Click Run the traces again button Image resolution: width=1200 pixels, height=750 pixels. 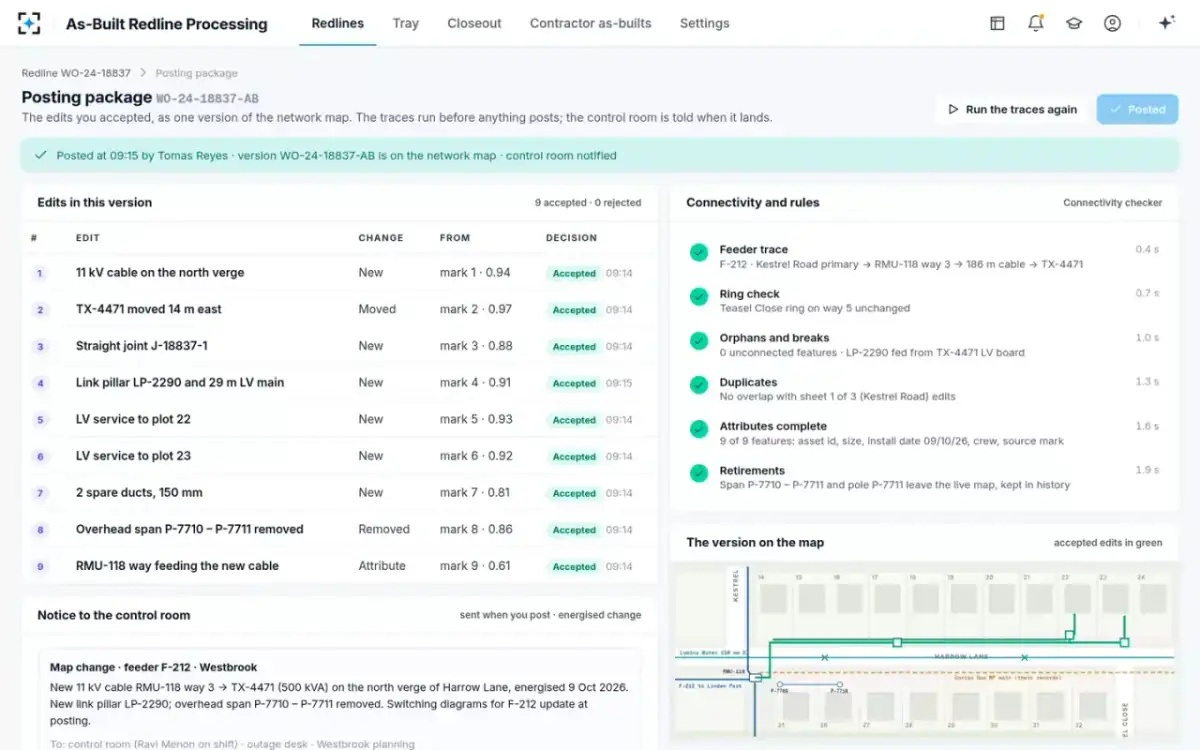click(x=1011, y=110)
